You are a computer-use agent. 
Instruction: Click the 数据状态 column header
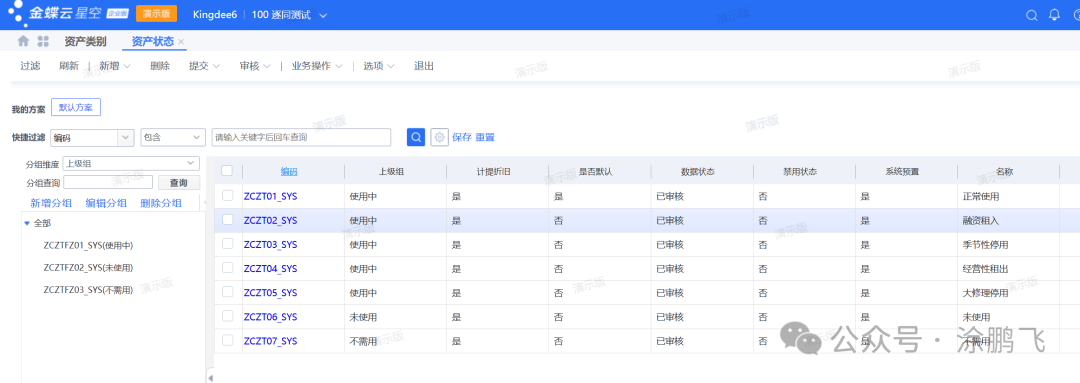click(x=698, y=172)
